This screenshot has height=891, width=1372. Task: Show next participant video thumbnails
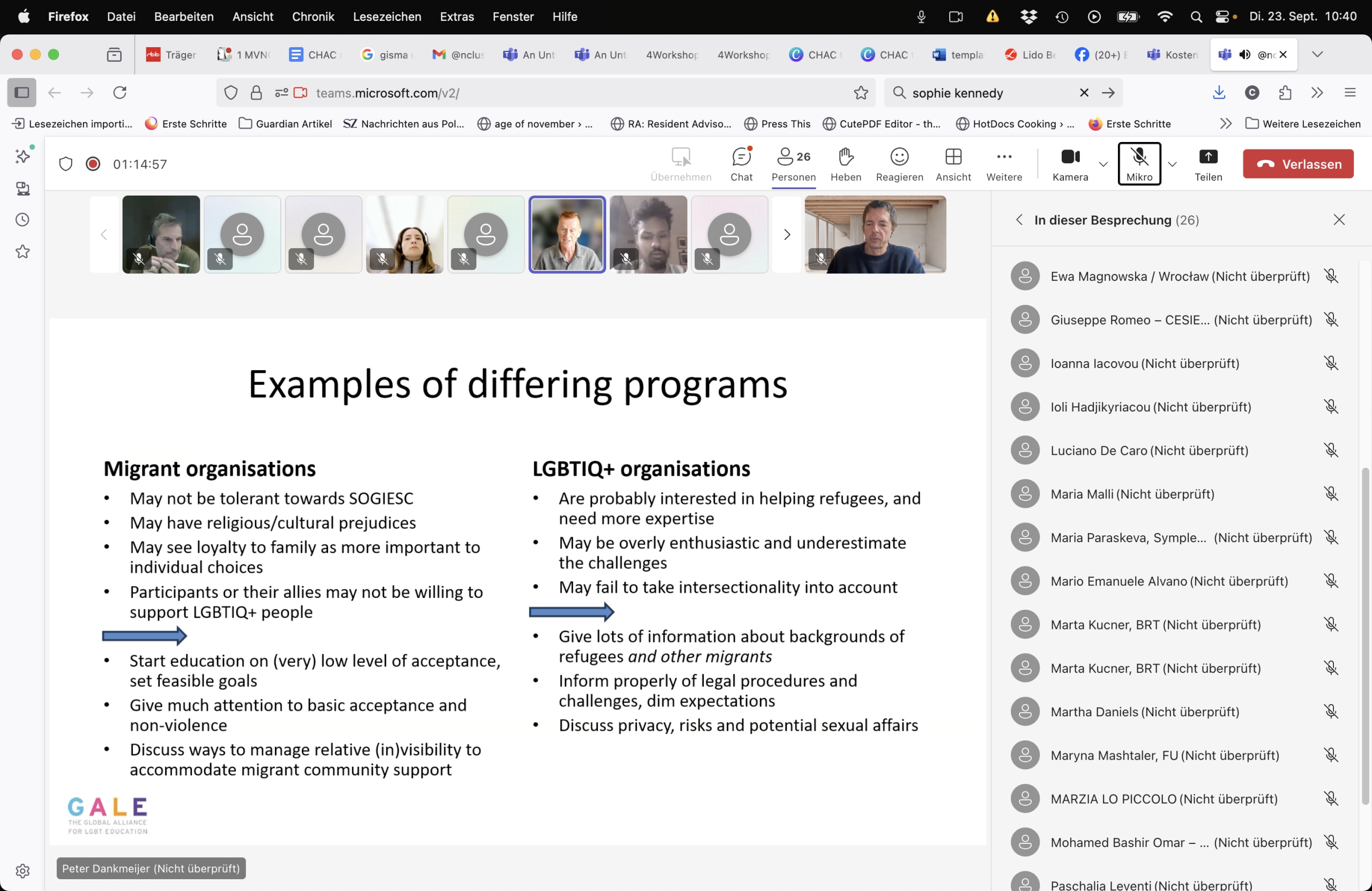tap(786, 235)
